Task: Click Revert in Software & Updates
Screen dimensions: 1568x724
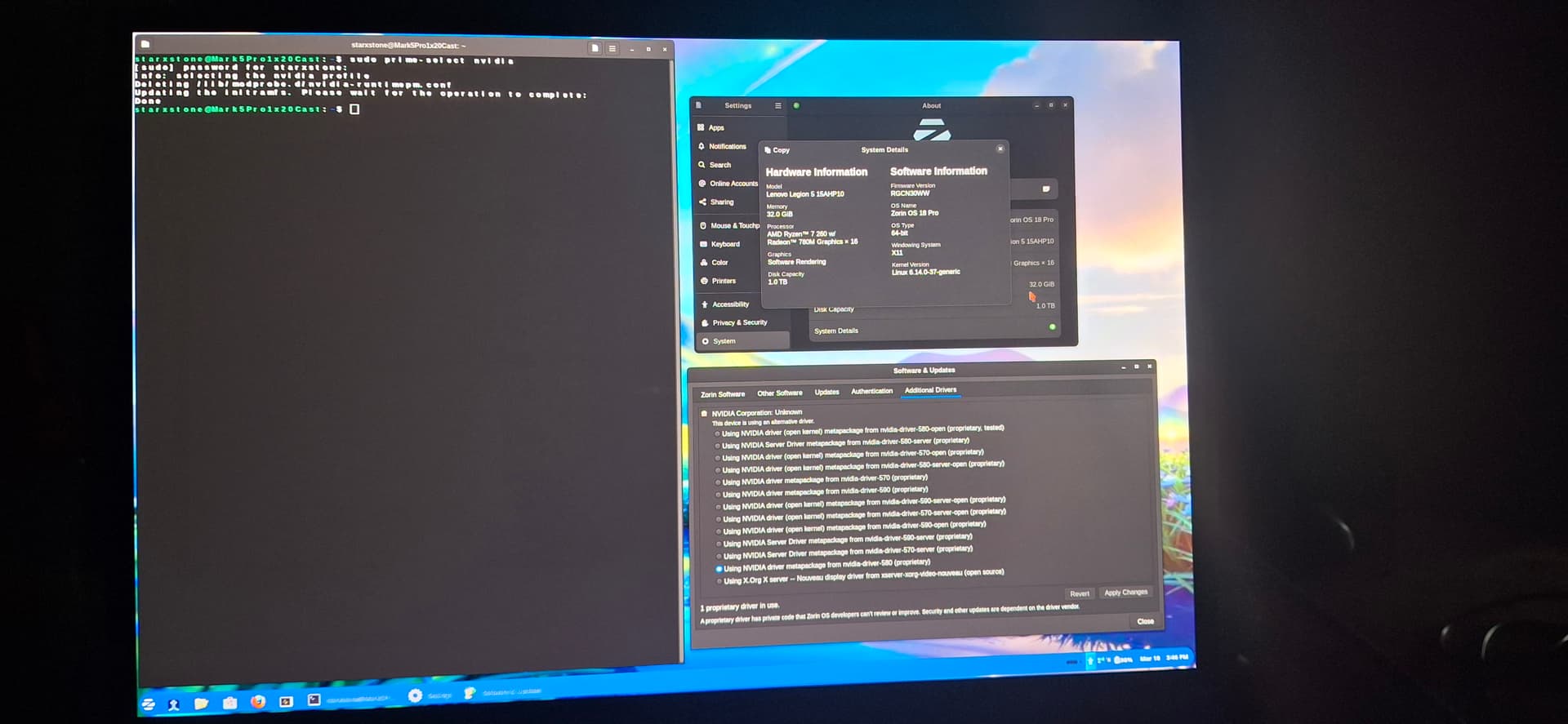Action: pos(1079,593)
